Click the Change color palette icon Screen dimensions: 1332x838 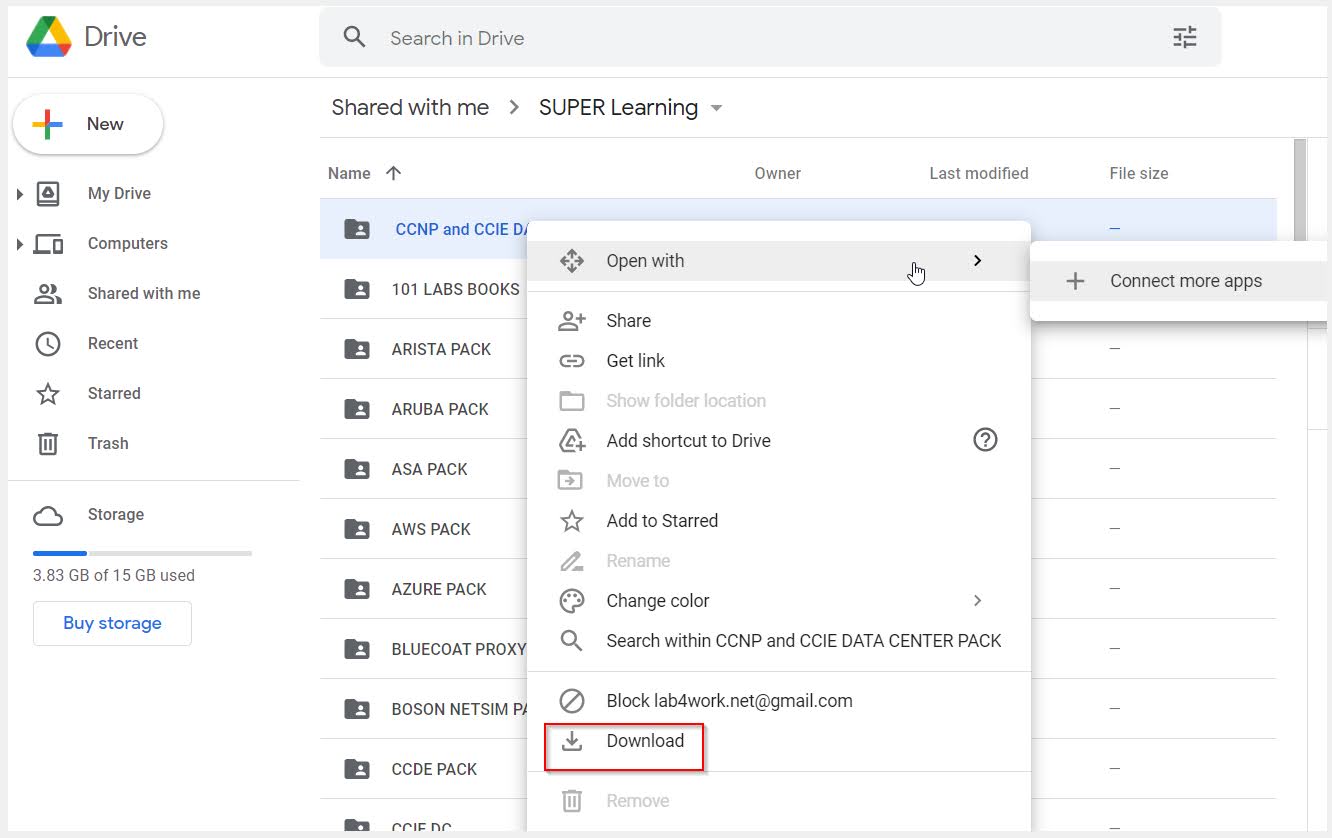tap(572, 601)
